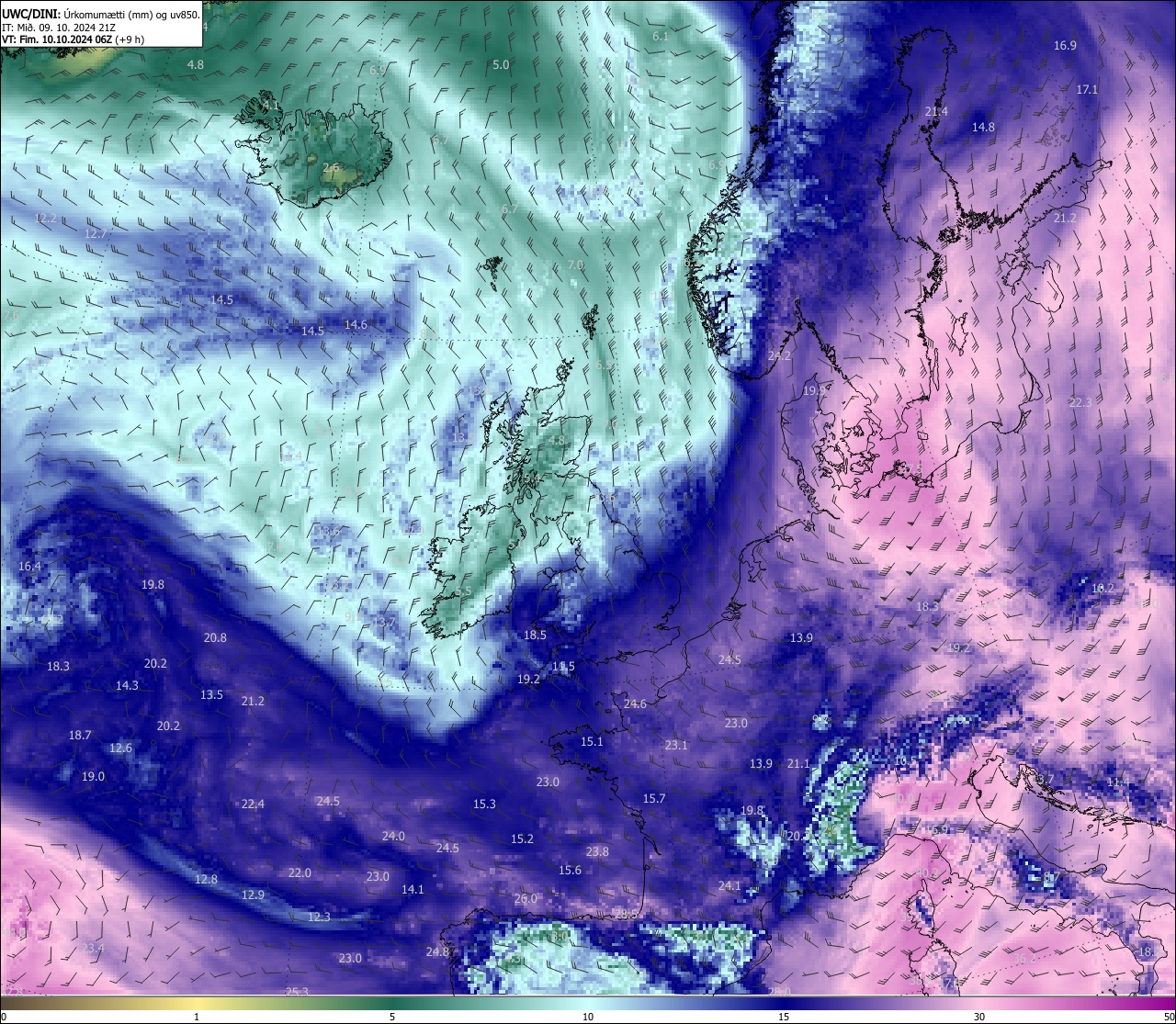Click the 24.1 value over southern France
Screen dimensions: 1176x1024
pos(729,885)
